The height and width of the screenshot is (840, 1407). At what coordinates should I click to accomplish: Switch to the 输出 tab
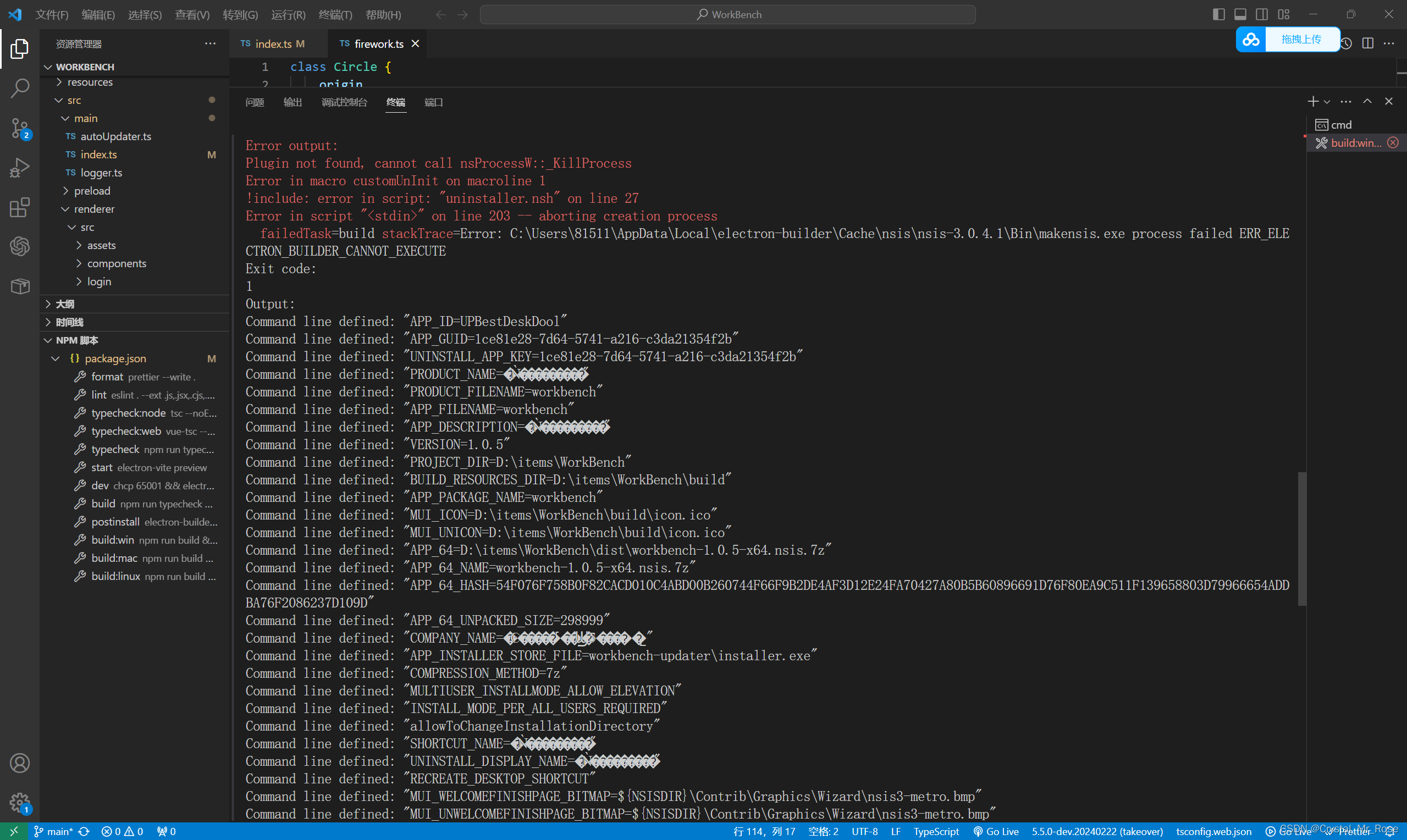click(292, 102)
